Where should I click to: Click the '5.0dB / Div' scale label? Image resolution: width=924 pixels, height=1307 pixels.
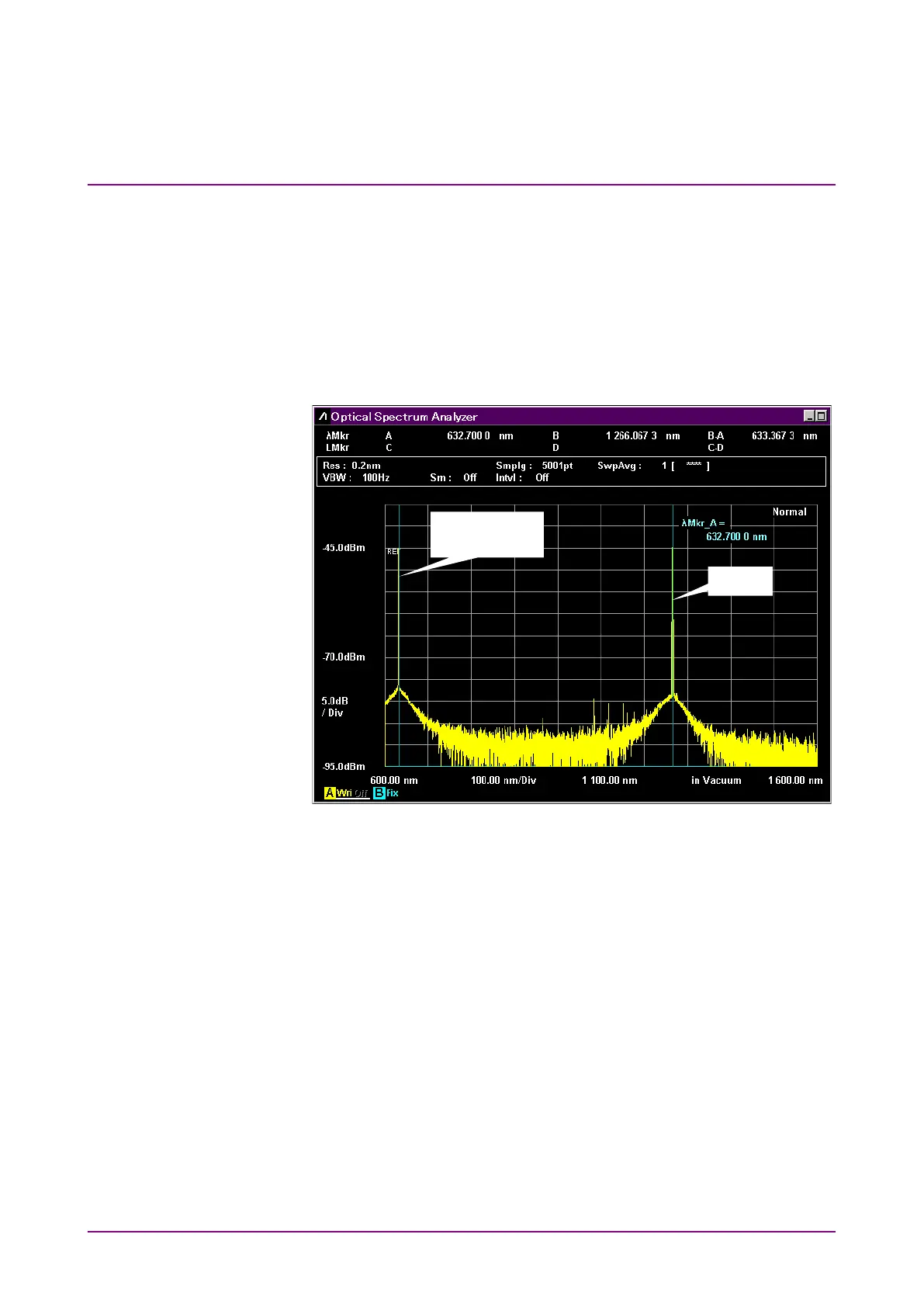pyautogui.click(x=335, y=707)
